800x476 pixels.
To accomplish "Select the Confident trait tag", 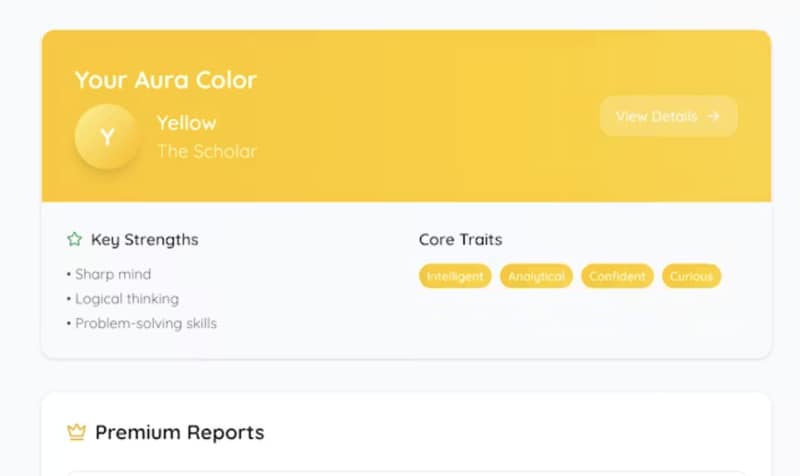I will [x=617, y=276].
